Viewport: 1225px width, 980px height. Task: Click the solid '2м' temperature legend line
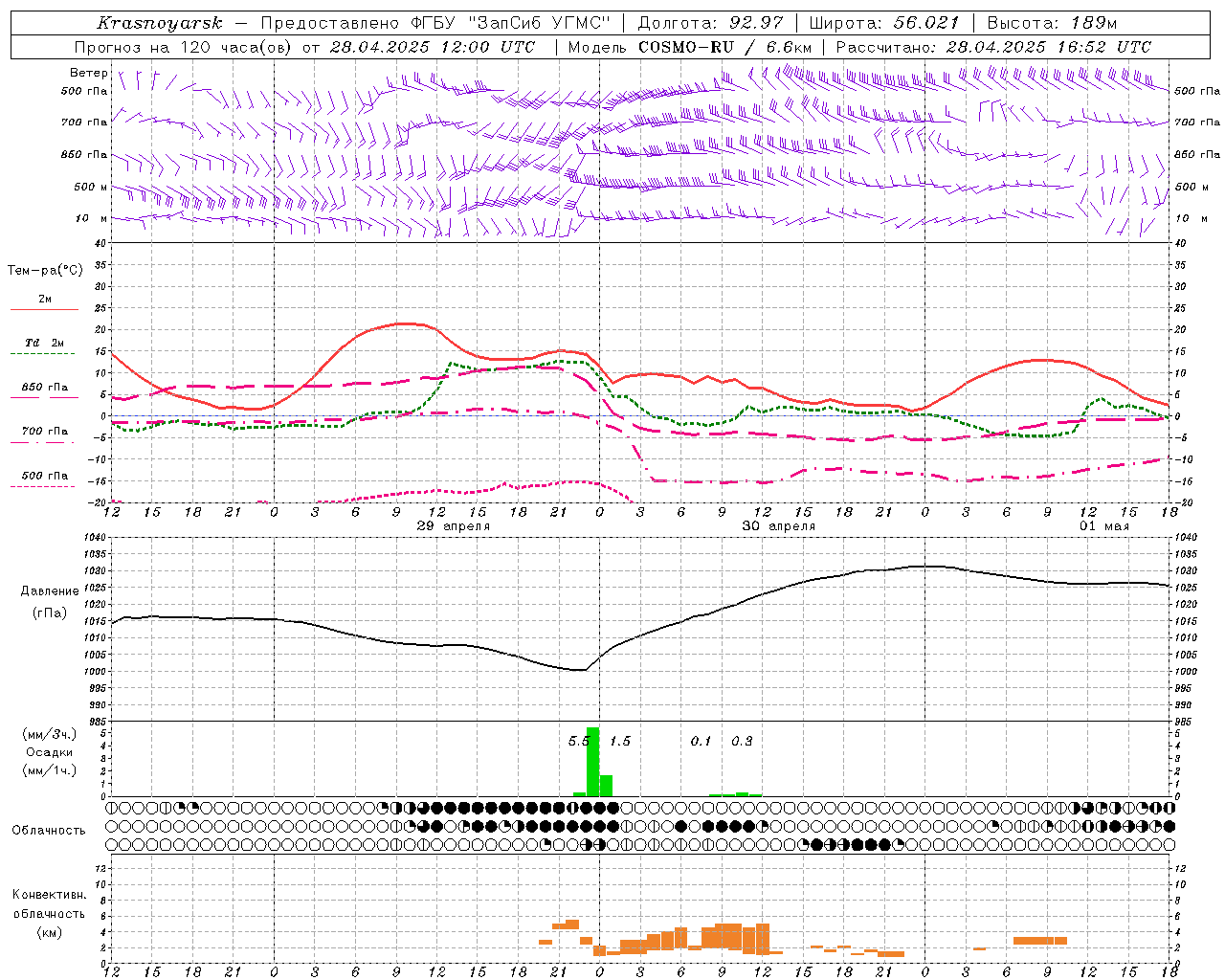pos(44,310)
